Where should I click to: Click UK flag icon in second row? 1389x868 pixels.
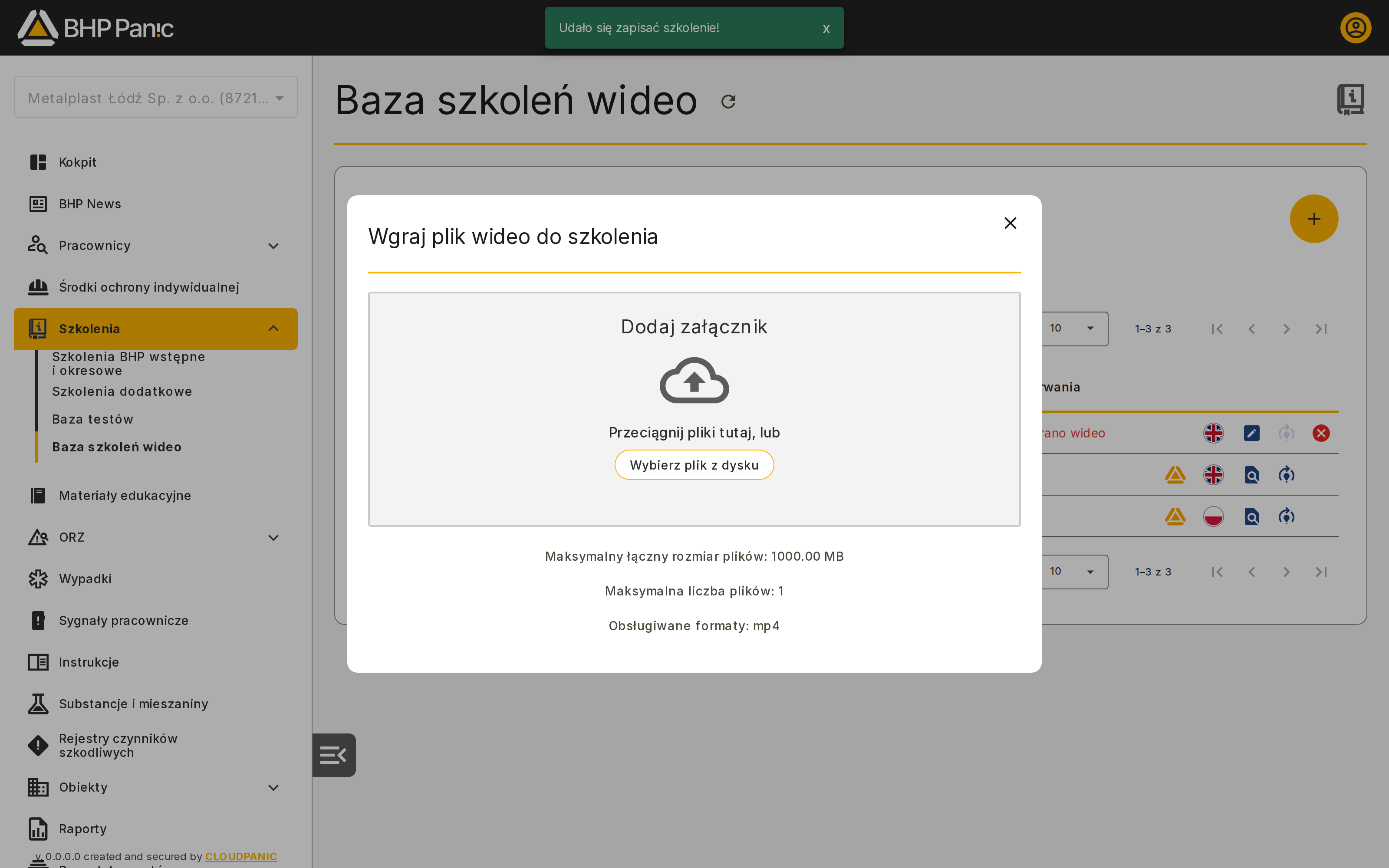coord(1213,475)
